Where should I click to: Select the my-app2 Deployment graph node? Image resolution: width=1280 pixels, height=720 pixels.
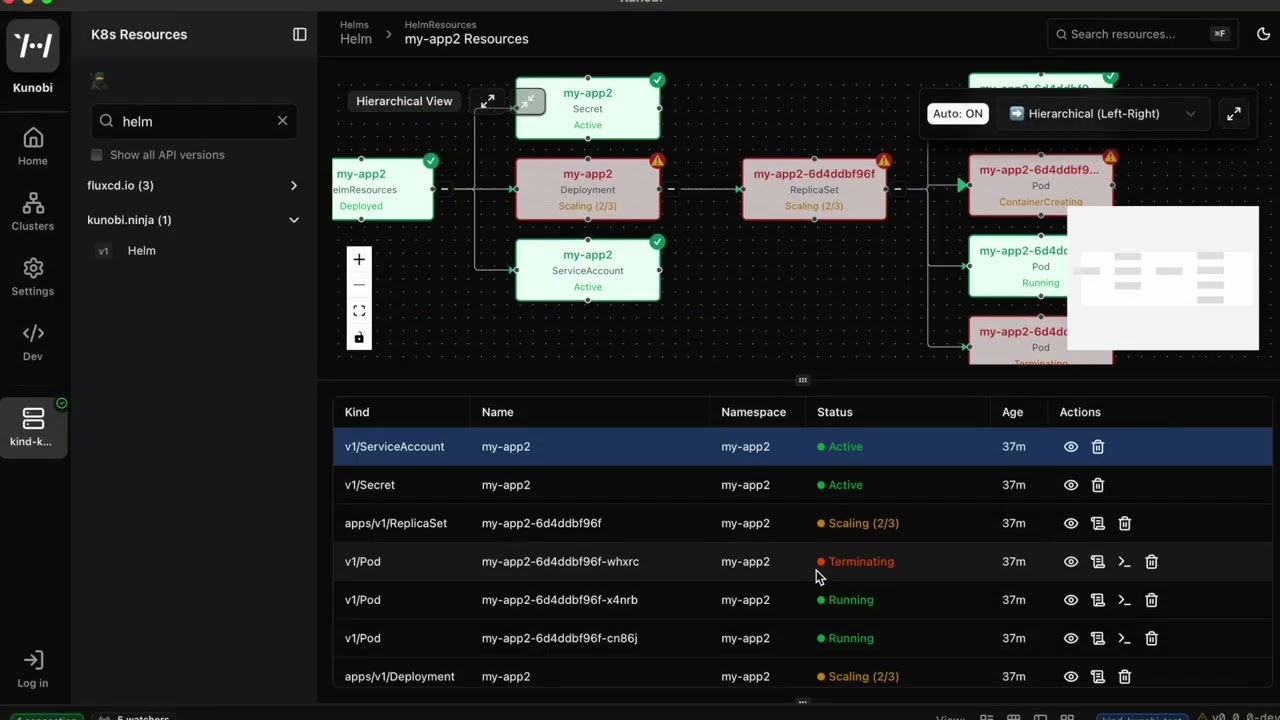[x=588, y=189]
